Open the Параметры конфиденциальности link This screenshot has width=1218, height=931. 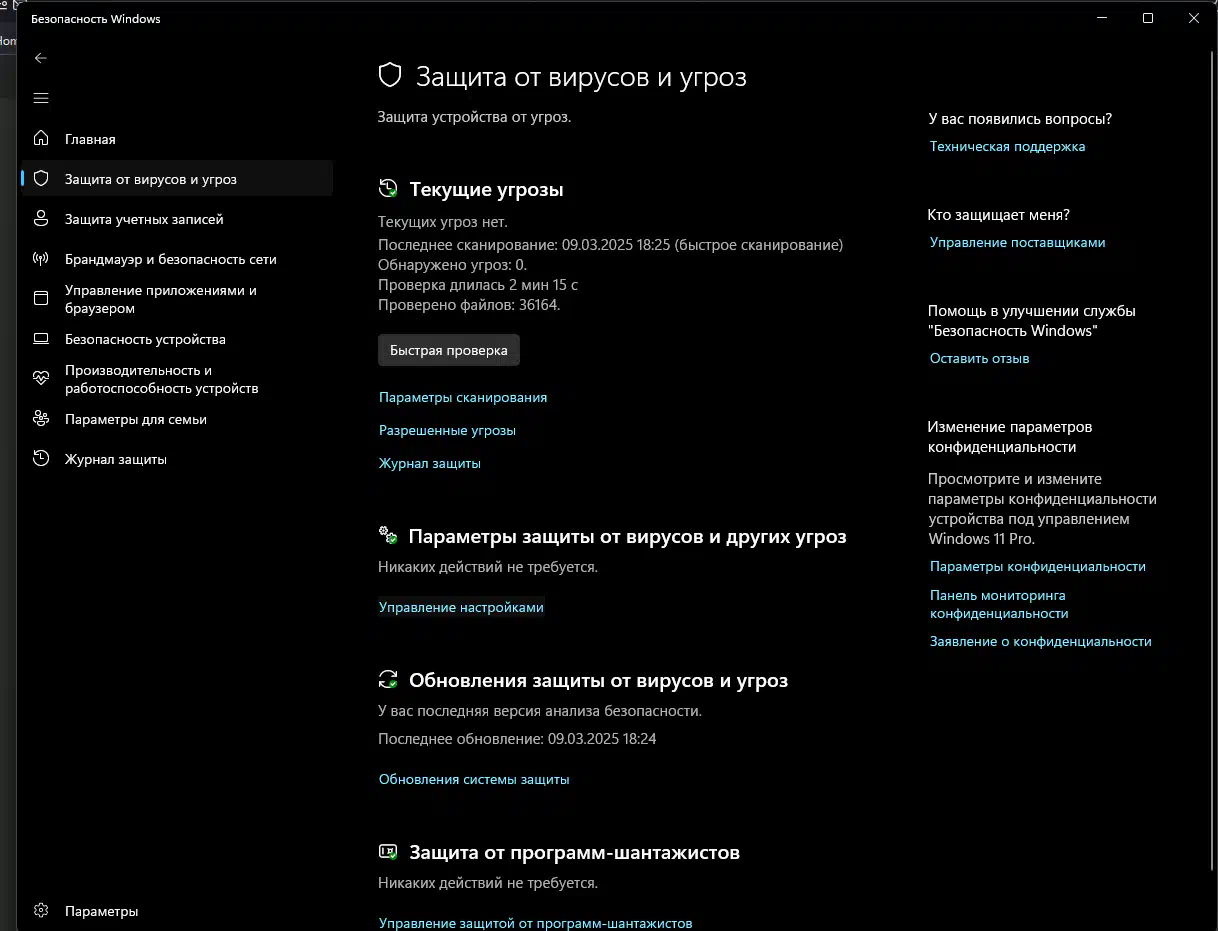1038,566
